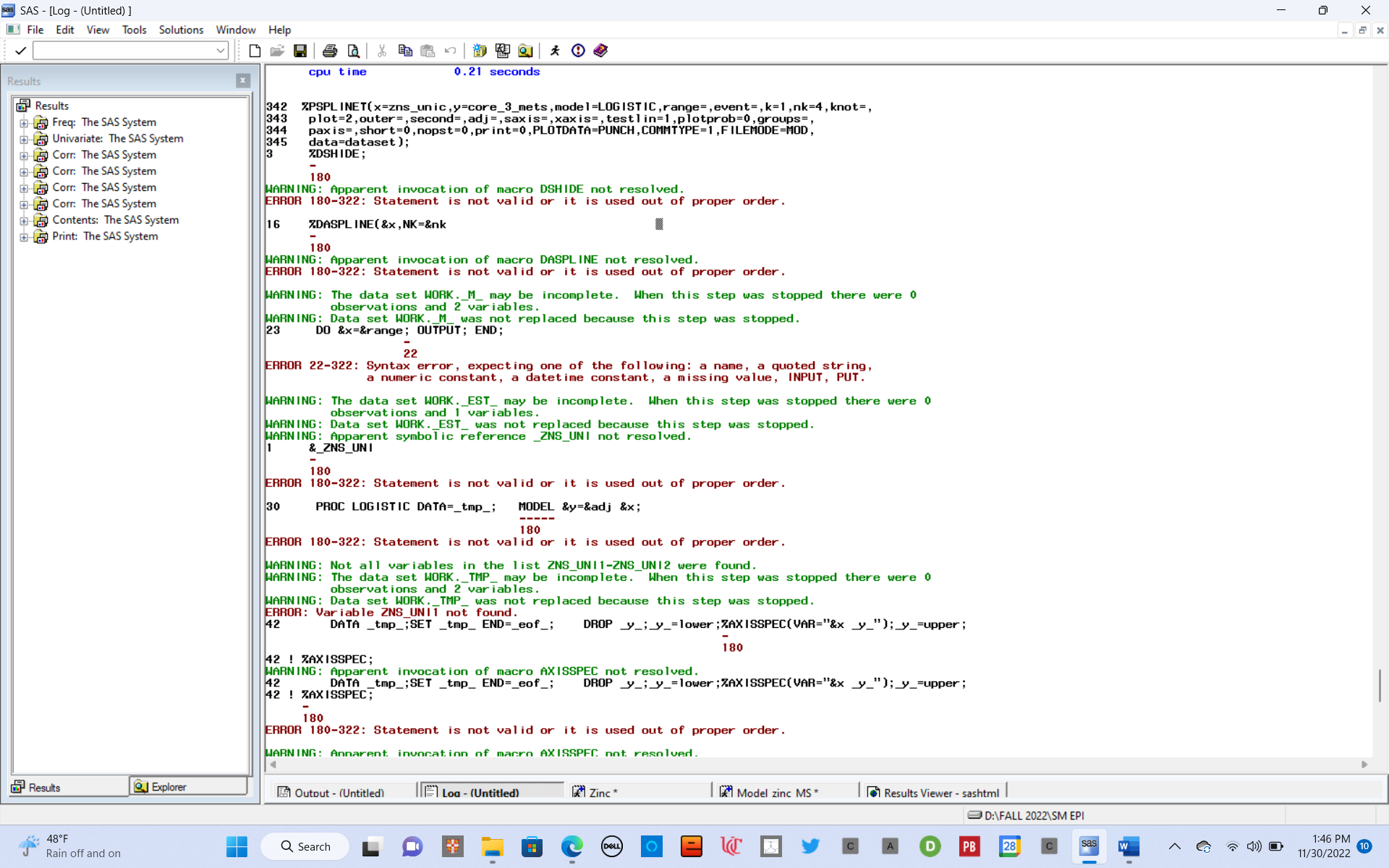1389x868 pixels.
Task: Click the command bar checkmark
Action: (20, 51)
